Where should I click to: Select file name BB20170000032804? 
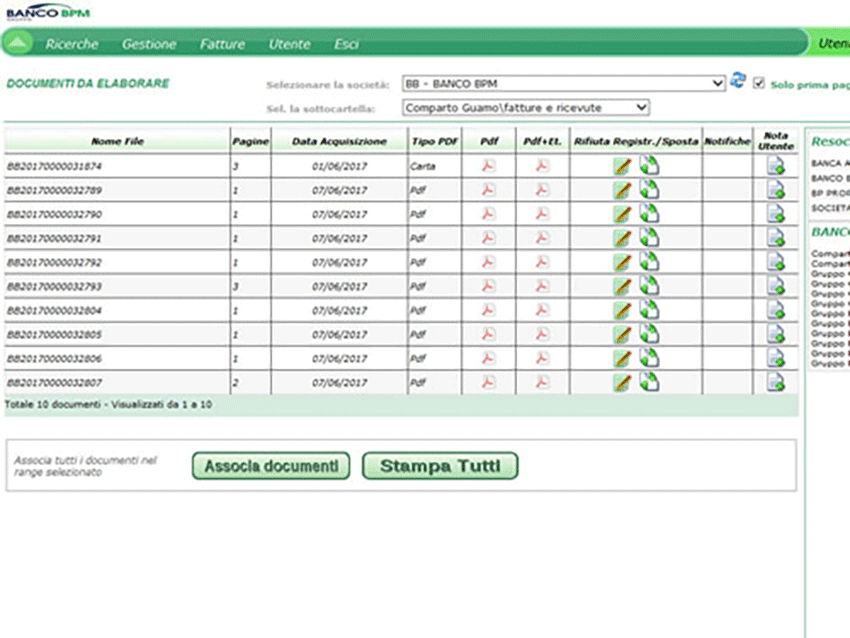pyautogui.click(x=54, y=311)
